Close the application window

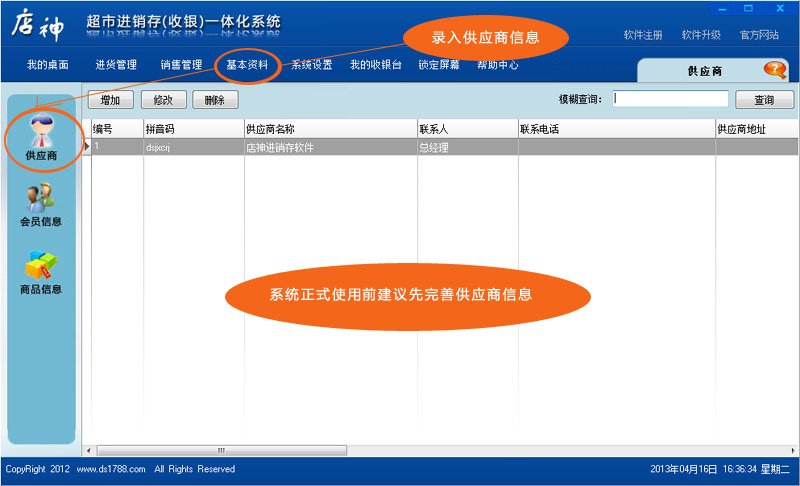coord(780,8)
